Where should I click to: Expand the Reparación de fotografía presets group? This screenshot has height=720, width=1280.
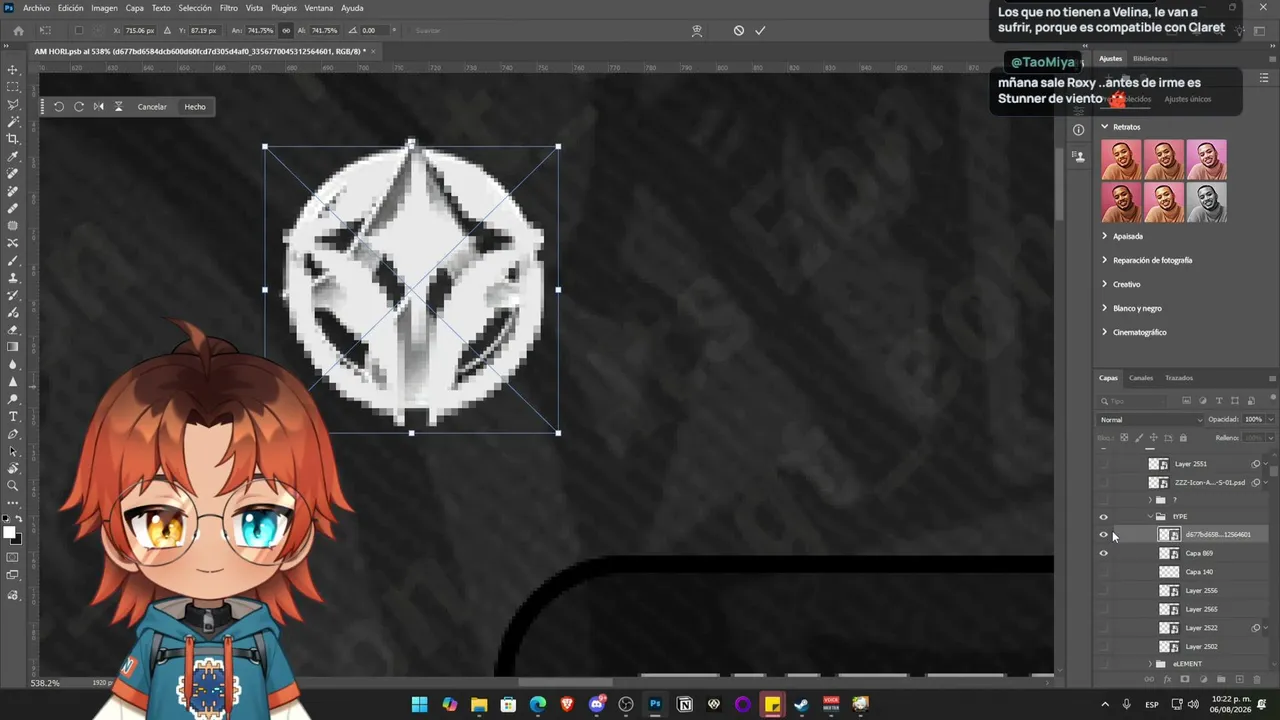1104,260
